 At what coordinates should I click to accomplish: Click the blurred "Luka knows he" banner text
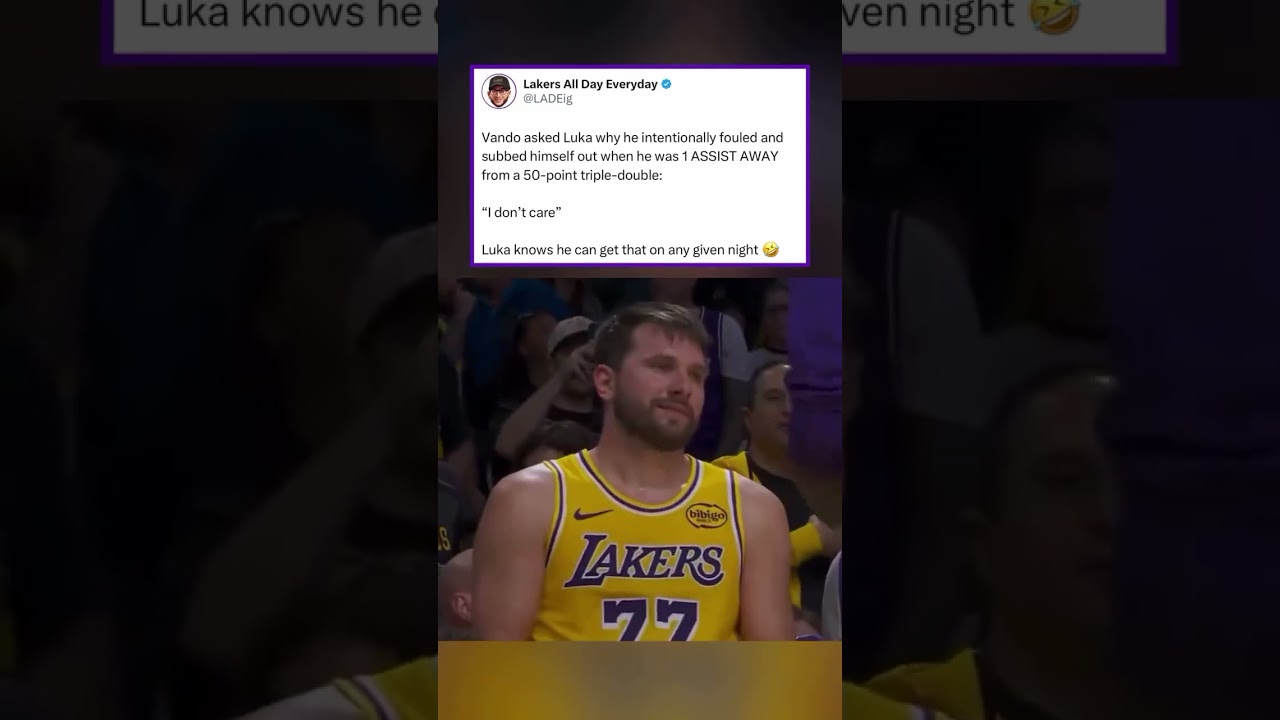[280, 14]
